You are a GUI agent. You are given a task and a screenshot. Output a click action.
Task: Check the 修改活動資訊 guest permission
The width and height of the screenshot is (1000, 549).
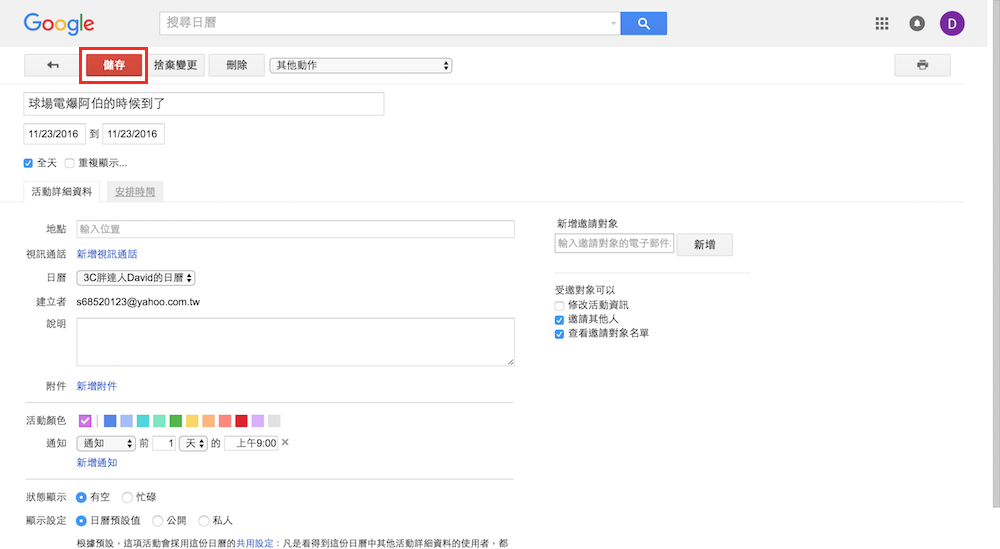coord(560,305)
